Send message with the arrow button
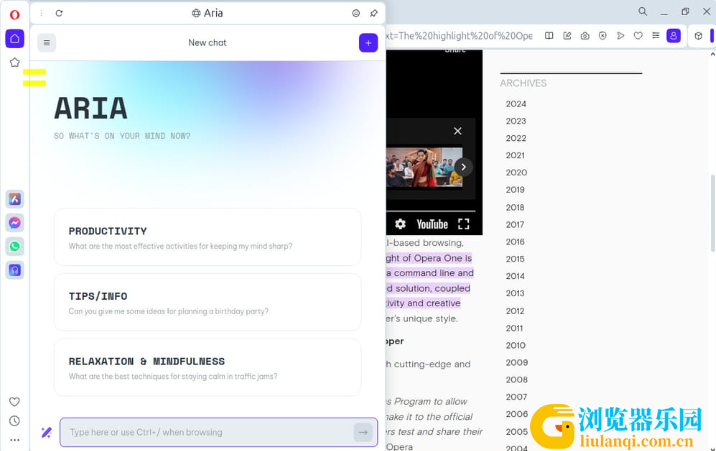This screenshot has height=451, width=716. click(363, 432)
